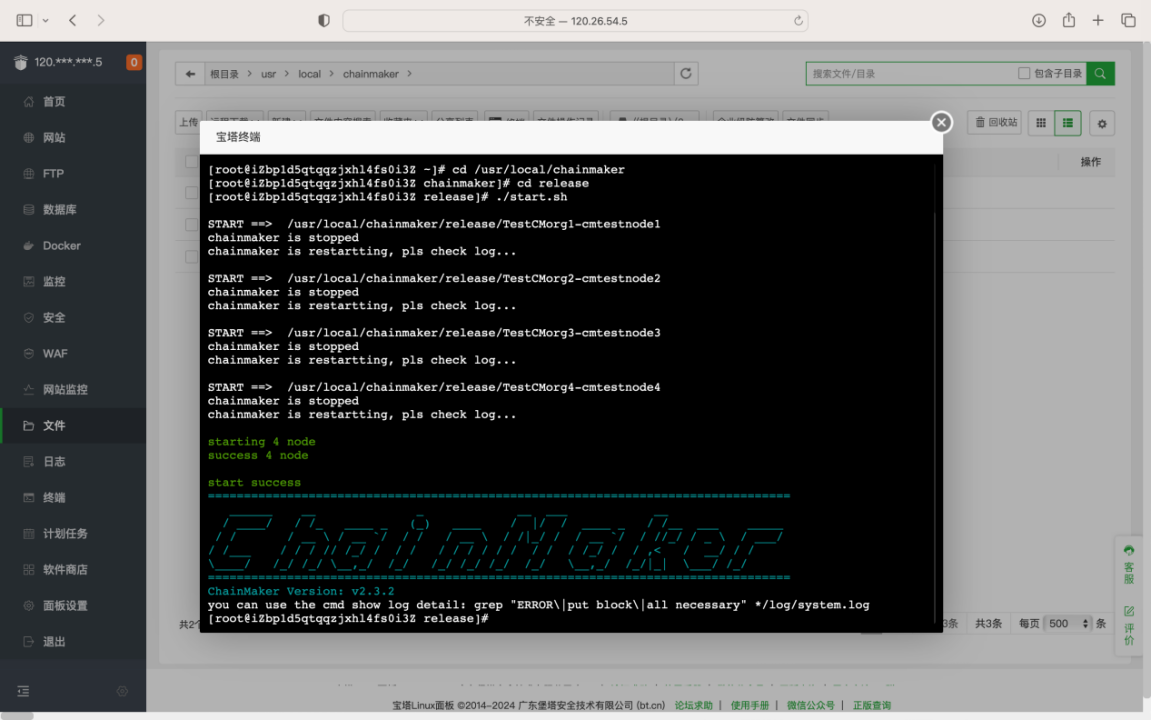Screen dimensions: 1151x720
Task: Go to 根目录 in the breadcrumb path
Action: [x=225, y=74]
